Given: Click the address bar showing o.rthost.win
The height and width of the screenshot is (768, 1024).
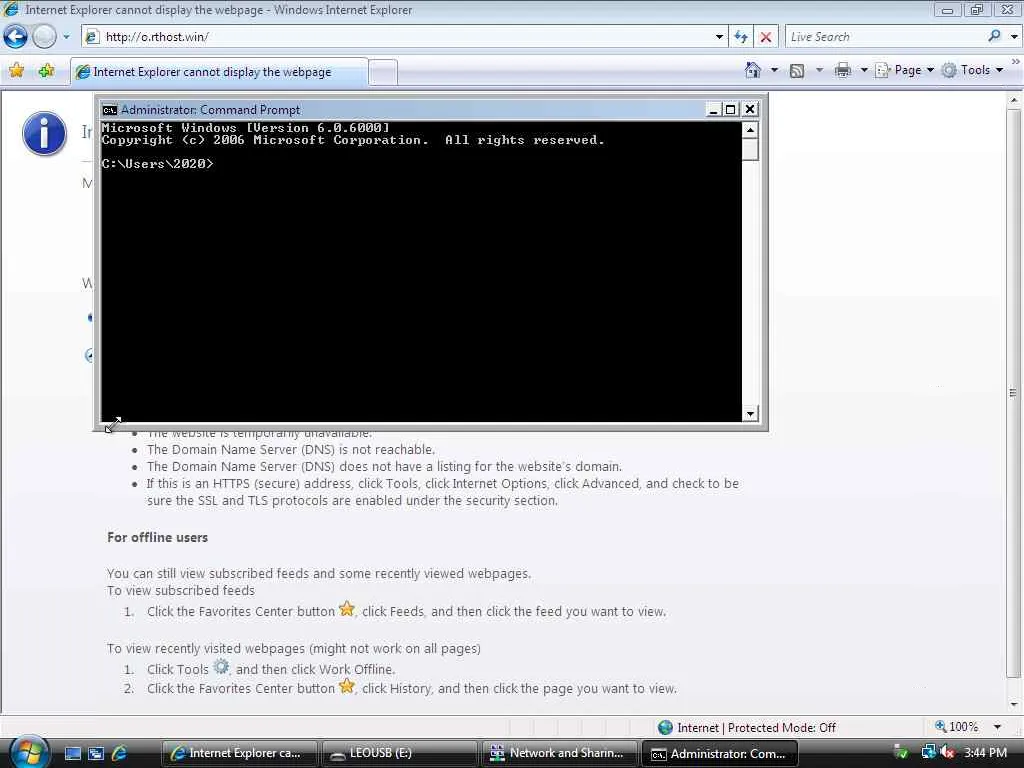Looking at the screenshot, I should click(x=397, y=37).
